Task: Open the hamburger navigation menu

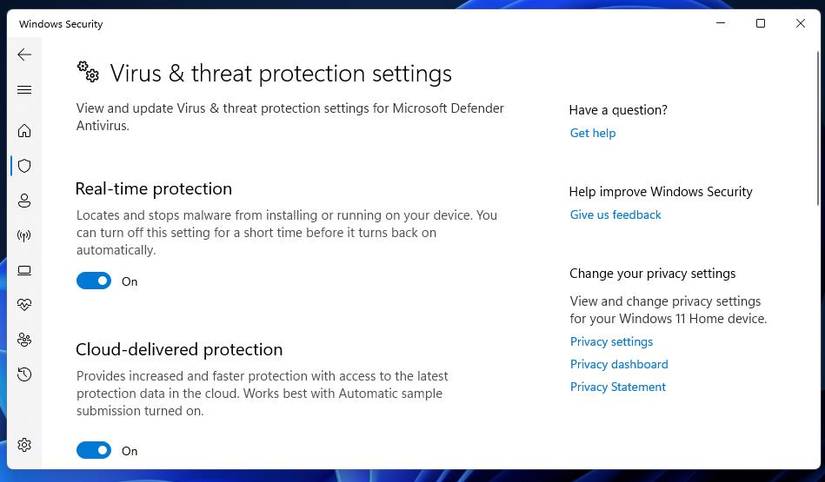Action: click(x=24, y=90)
